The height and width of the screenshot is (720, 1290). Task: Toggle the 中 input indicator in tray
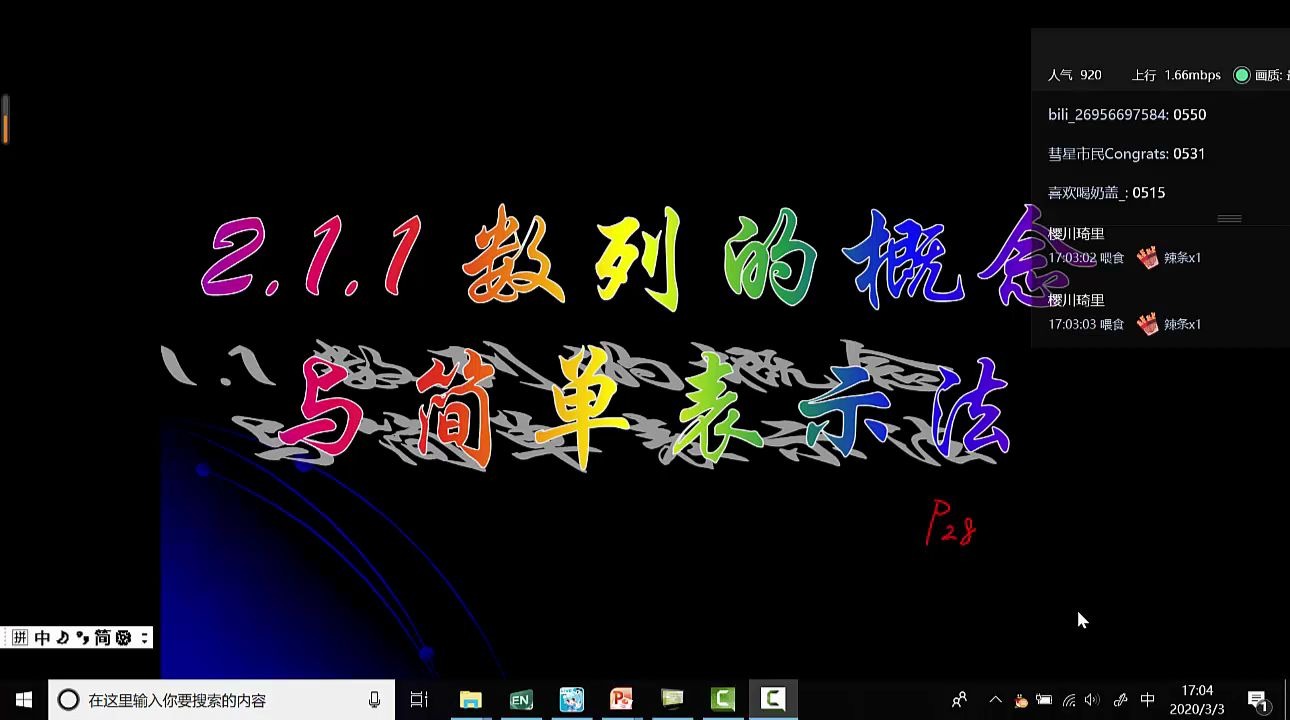tap(1147, 700)
